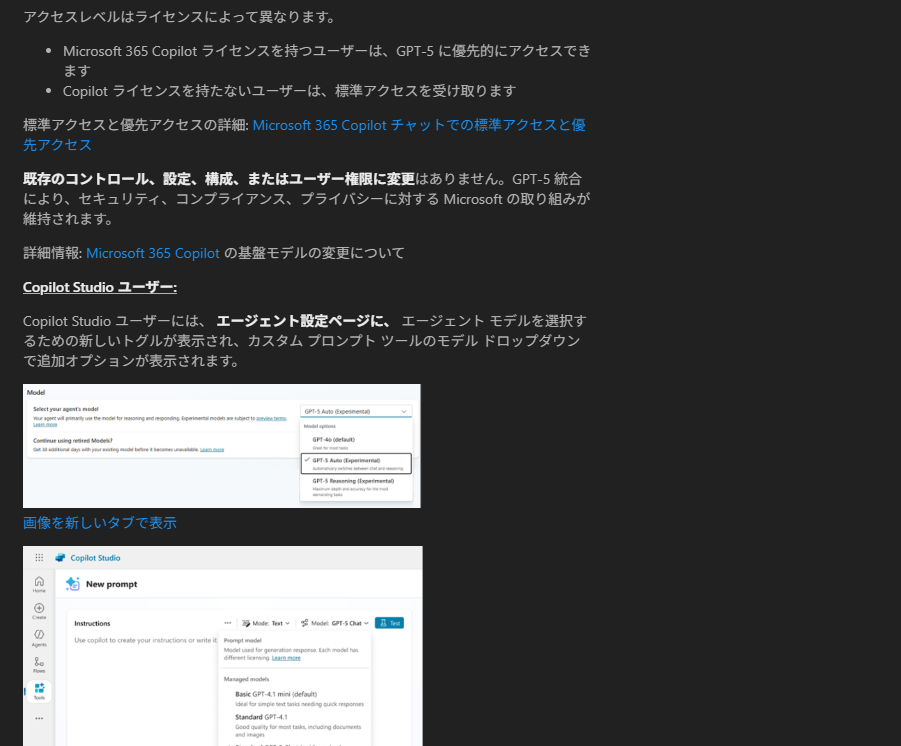The image size is (901, 746).
Task: Click the New prompt title text
Action: [x=111, y=584]
